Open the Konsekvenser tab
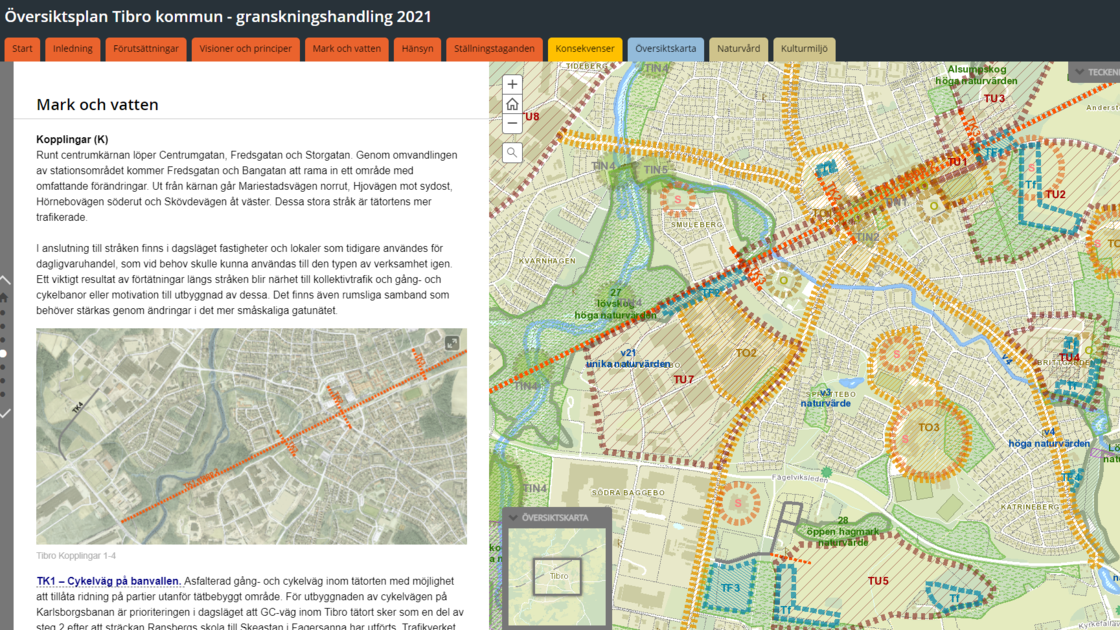The width and height of the screenshot is (1120, 630). pyautogui.click(x=585, y=49)
